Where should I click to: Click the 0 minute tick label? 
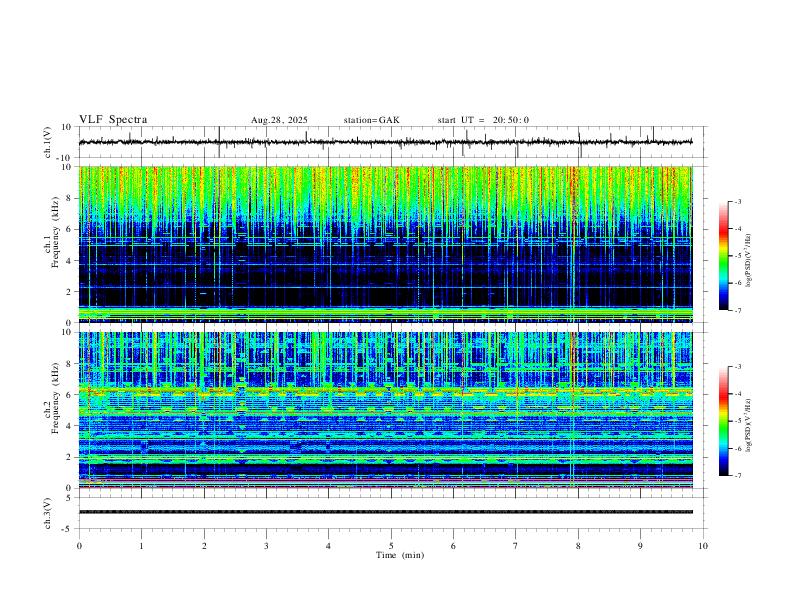pyautogui.click(x=79, y=546)
